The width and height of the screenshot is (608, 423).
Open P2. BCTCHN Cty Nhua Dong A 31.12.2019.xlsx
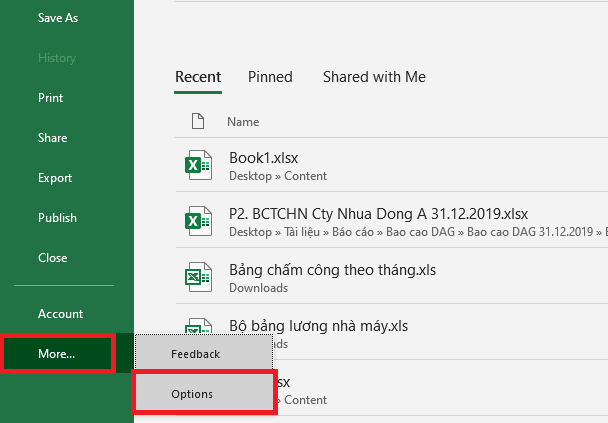pos(392,220)
